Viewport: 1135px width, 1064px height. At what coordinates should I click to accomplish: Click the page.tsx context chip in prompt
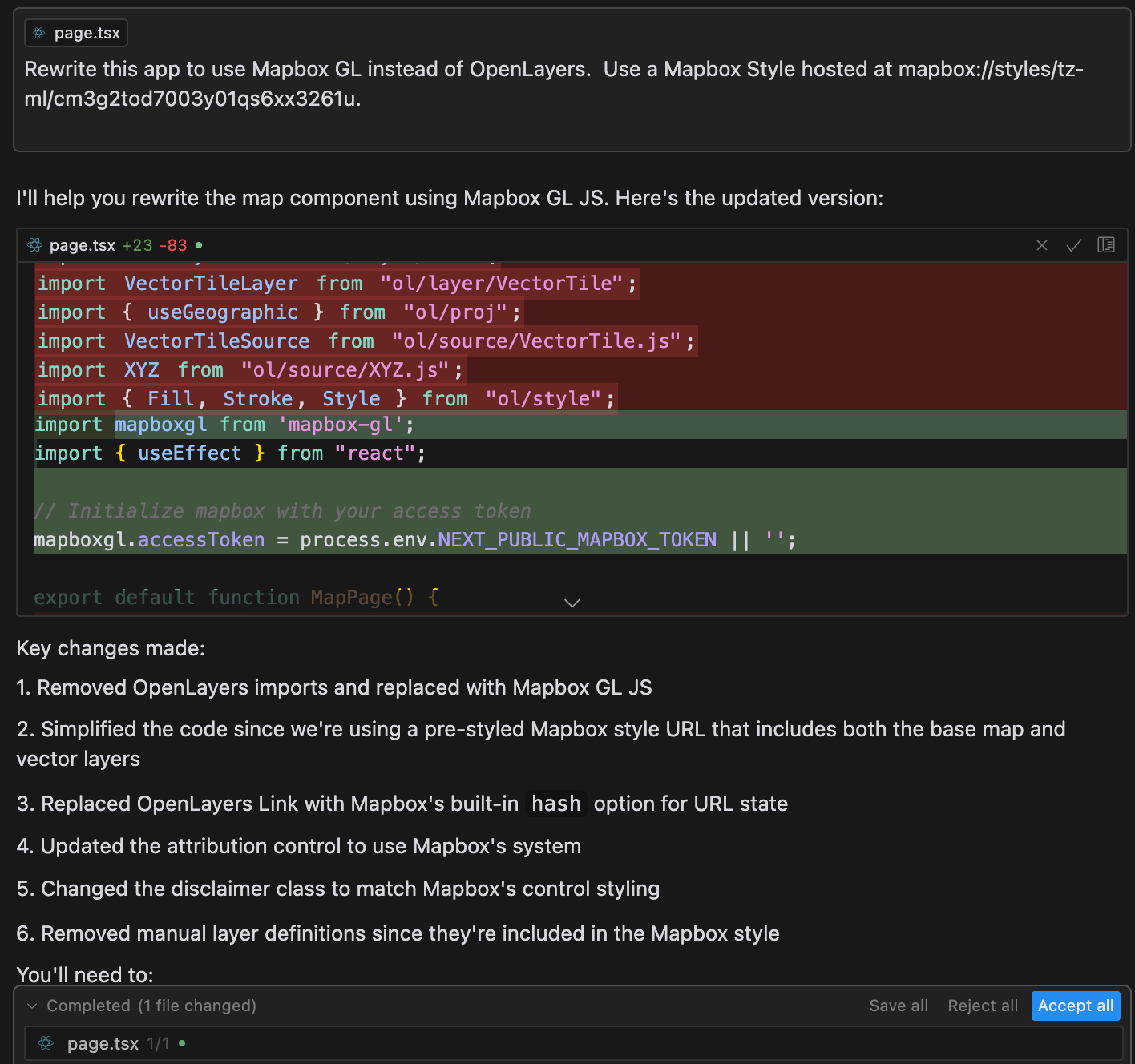tap(76, 33)
